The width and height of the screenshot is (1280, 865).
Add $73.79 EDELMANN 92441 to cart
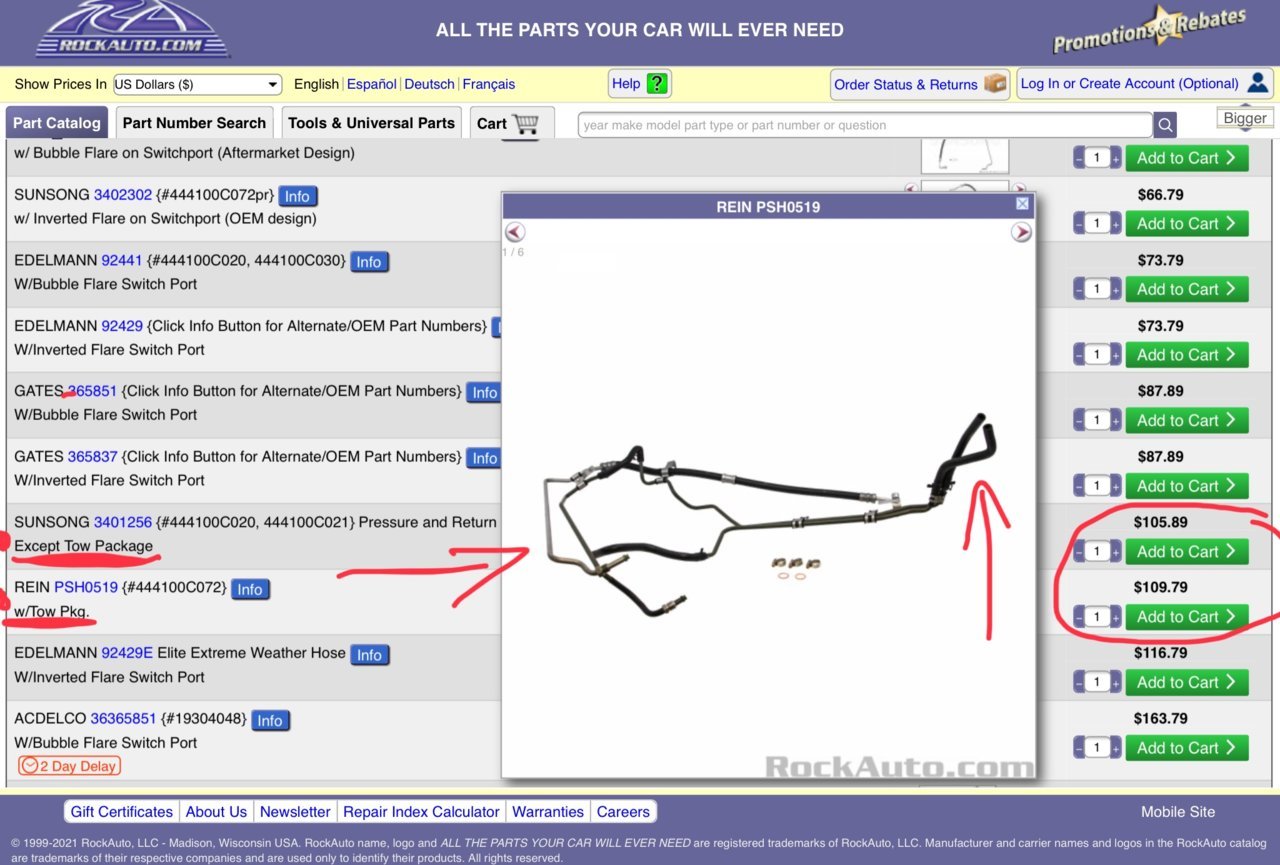point(1187,289)
